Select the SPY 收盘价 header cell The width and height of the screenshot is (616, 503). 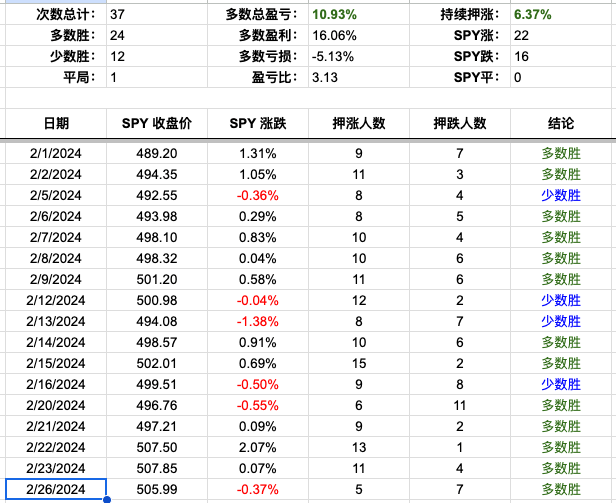[157, 123]
